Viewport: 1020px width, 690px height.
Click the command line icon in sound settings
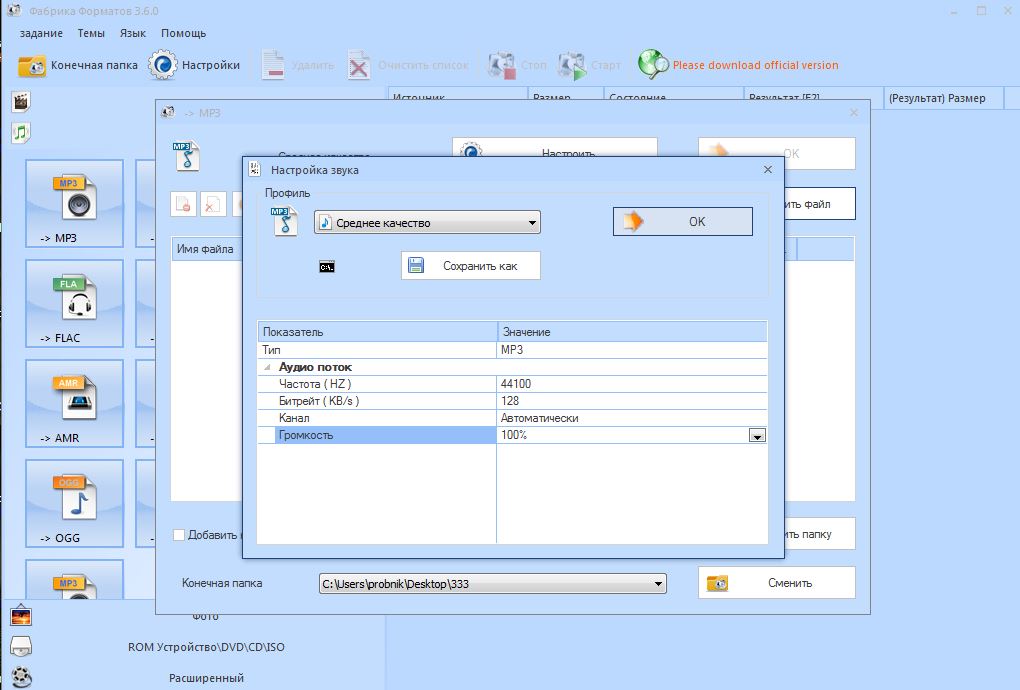(x=326, y=267)
